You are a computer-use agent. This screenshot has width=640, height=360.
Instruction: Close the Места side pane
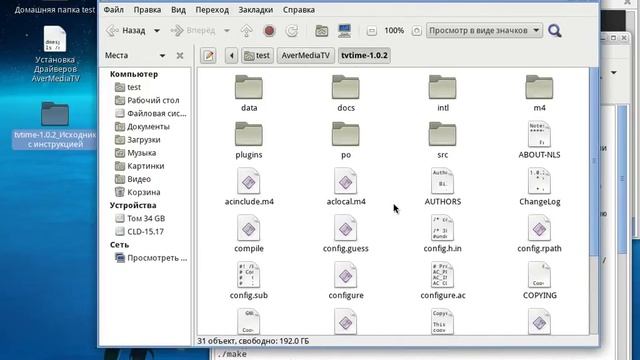pos(180,56)
